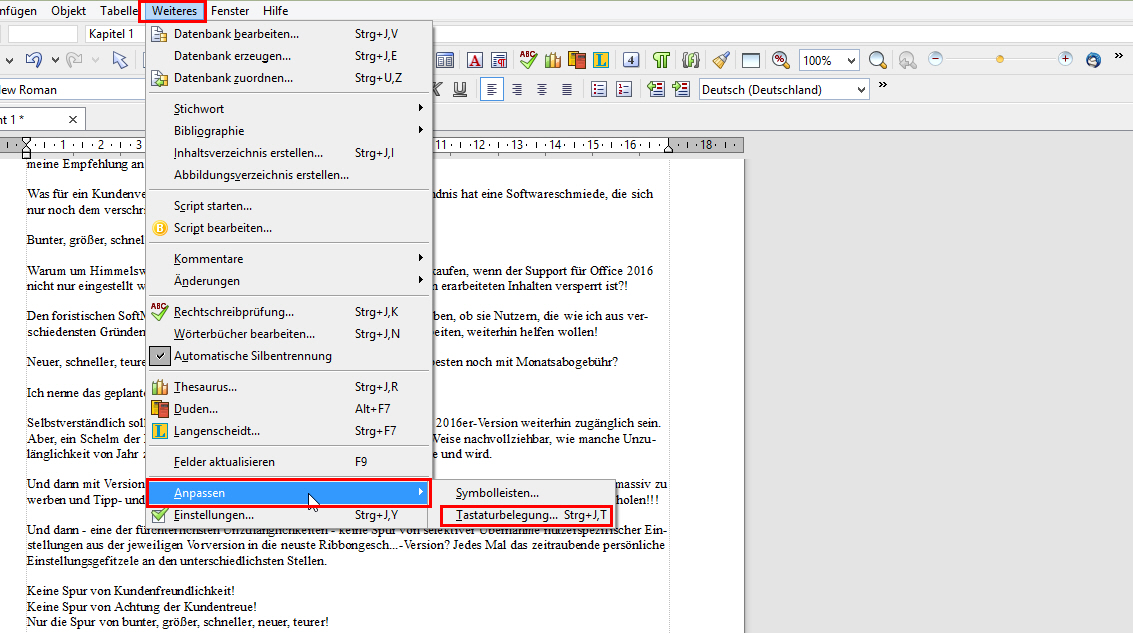Open the thesaurus books icon in toolbar
The image size is (1133, 633).
[x=553, y=60]
